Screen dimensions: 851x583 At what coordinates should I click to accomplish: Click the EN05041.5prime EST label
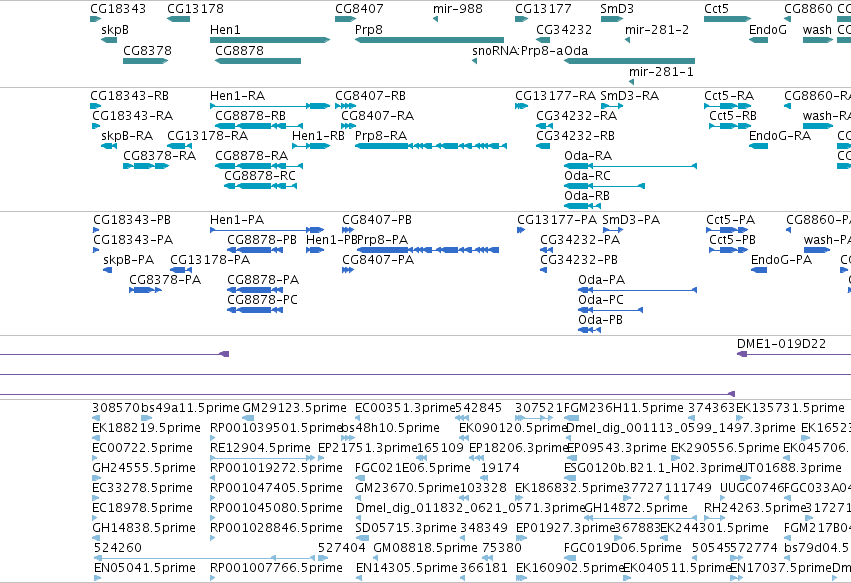pos(144,568)
